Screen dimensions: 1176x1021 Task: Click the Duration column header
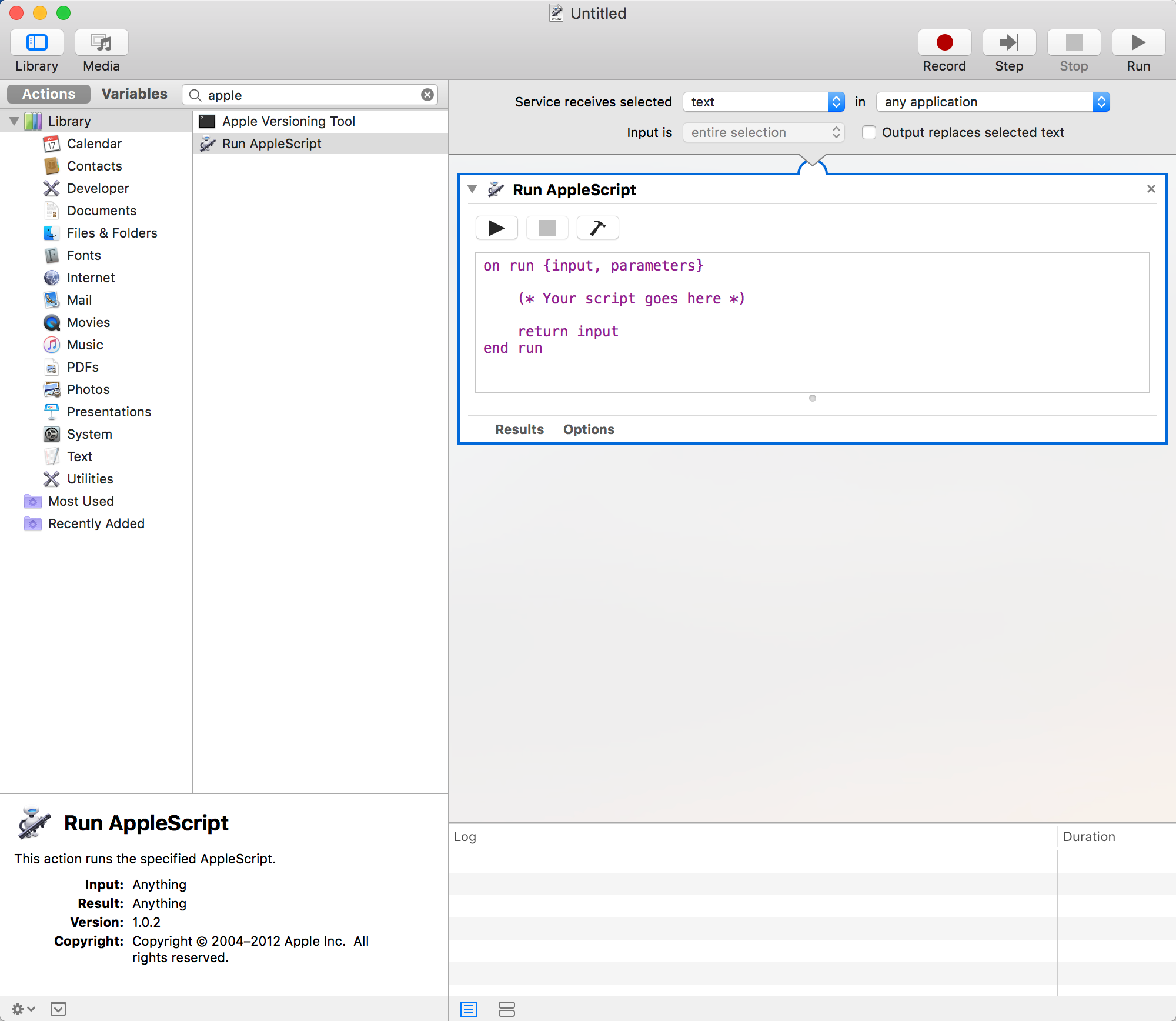1117,836
